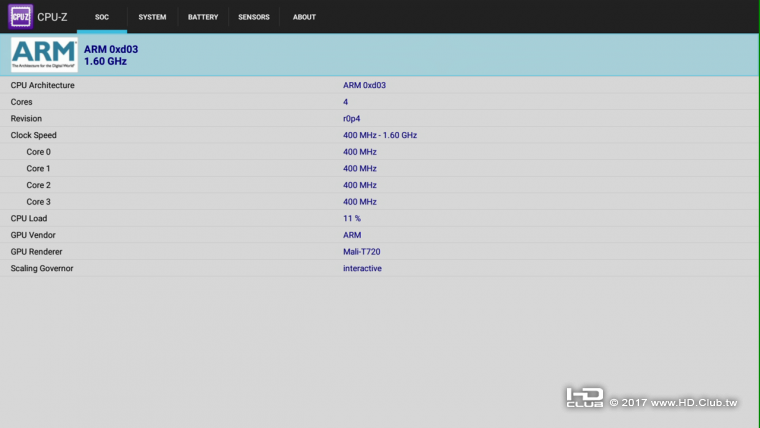Viewport: 760px width, 428px height.
Task: Click the Clock Speed label
Action: tap(33, 135)
